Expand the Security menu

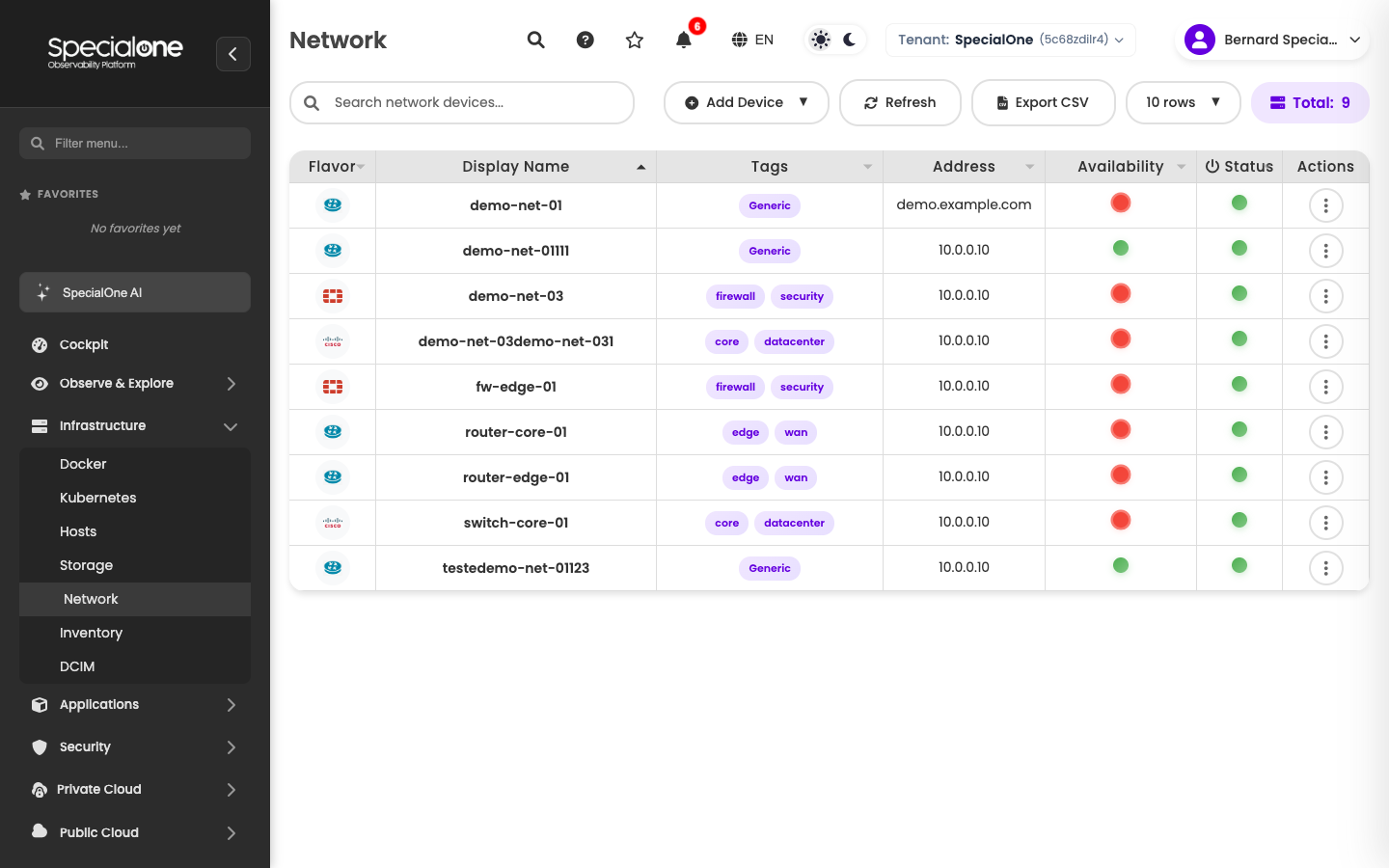click(x=135, y=746)
